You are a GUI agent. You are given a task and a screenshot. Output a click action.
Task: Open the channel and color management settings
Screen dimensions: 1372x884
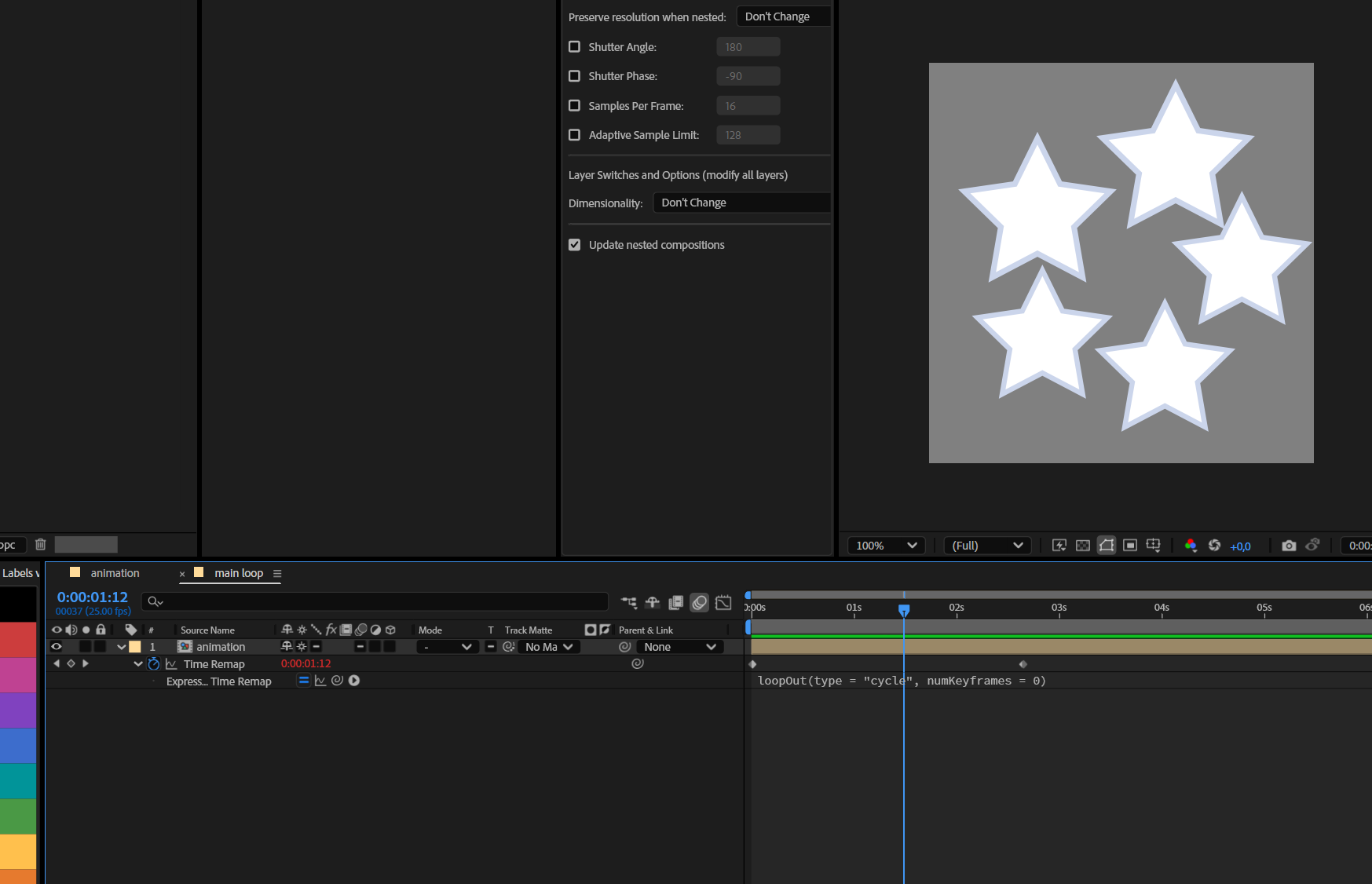coord(1191,545)
